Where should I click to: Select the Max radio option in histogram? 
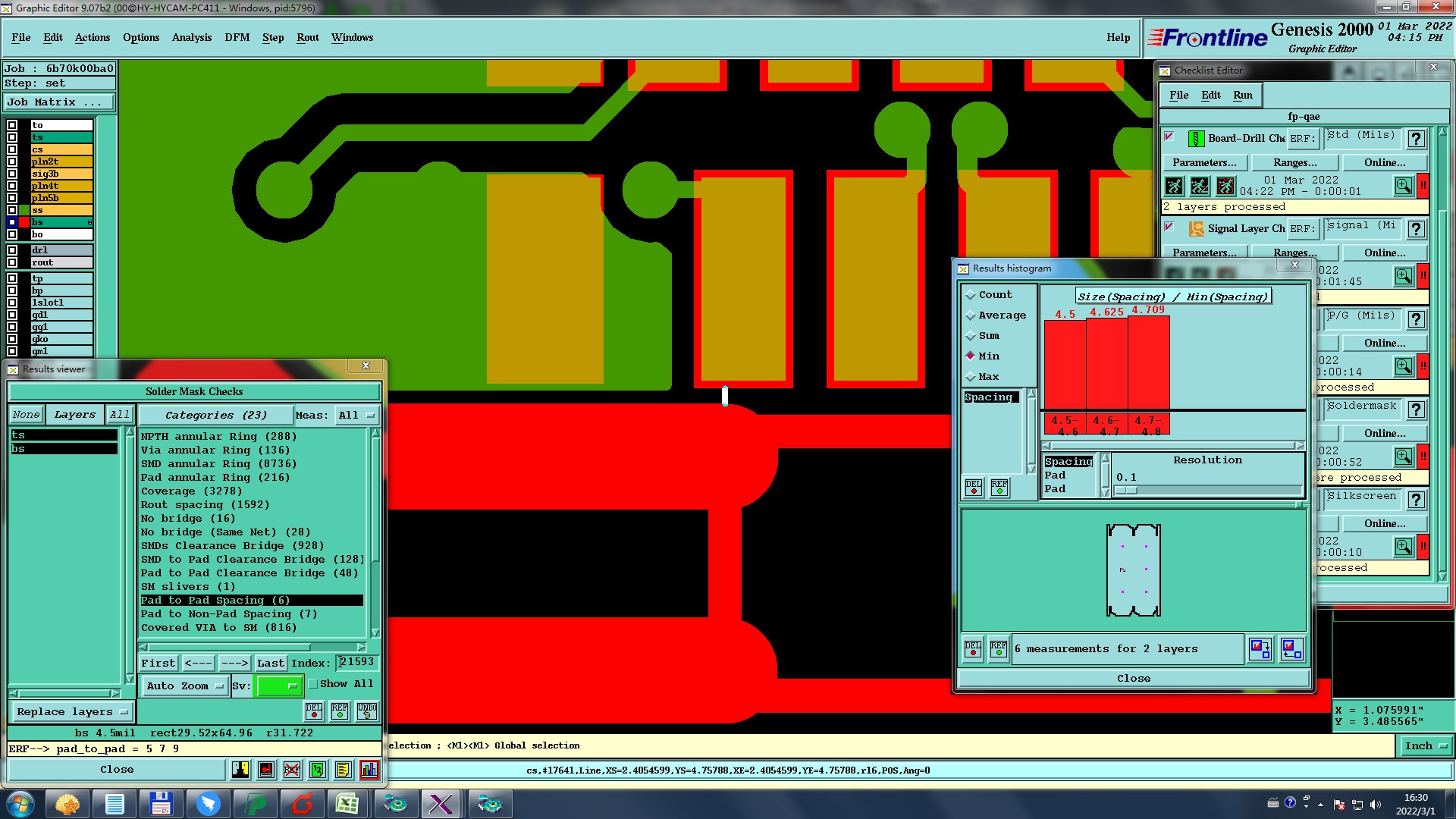[971, 377]
